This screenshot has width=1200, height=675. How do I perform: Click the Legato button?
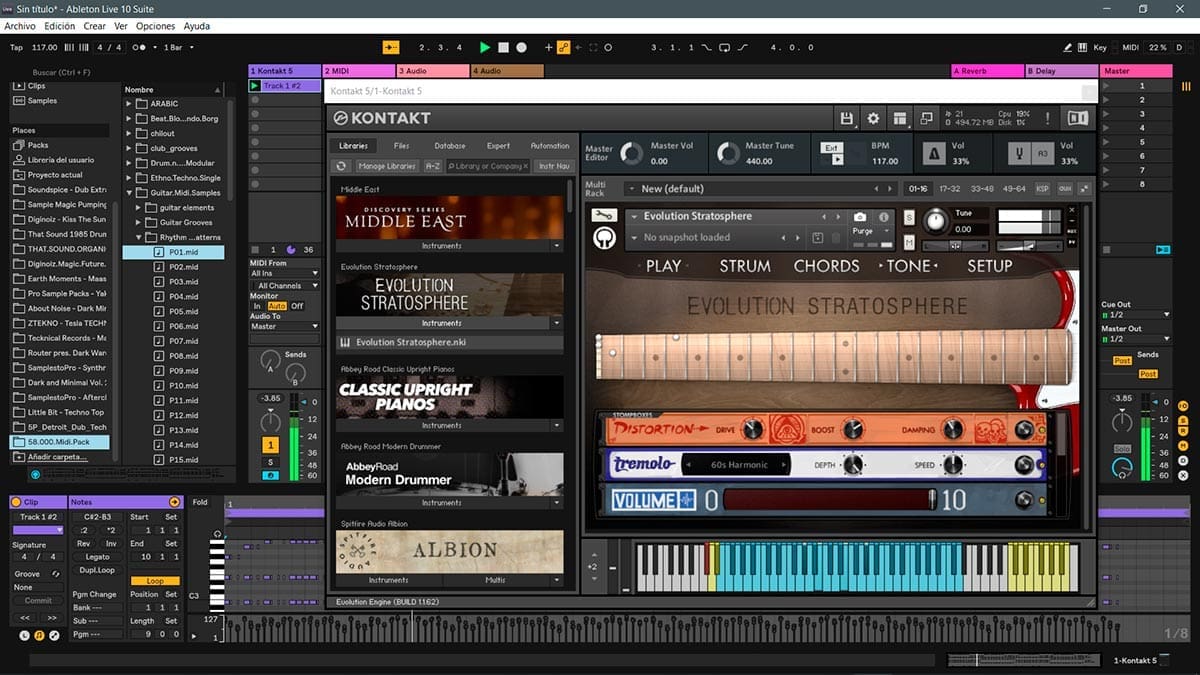[x=97, y=557]
